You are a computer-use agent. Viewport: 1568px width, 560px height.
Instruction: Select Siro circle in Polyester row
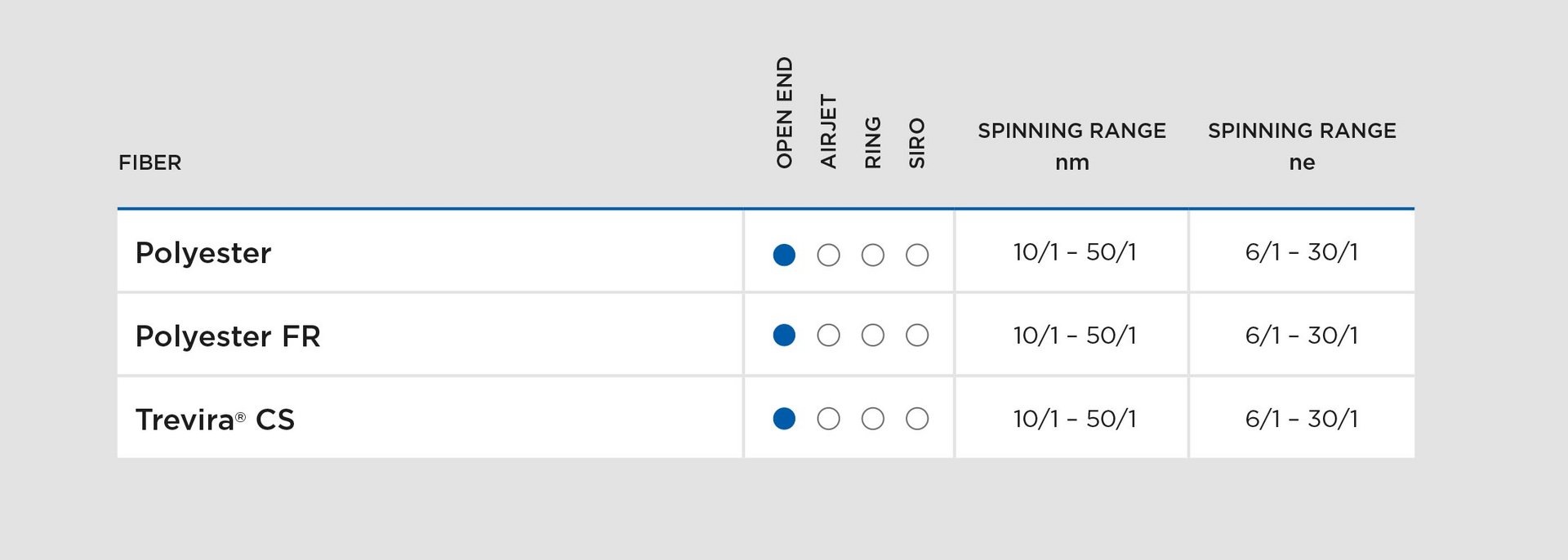pyautogui.click(x=917, y=255)
